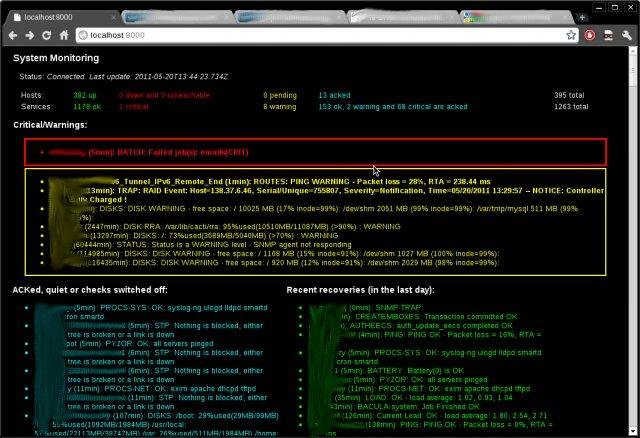
Task: Click the scrollbar up arrow
Action: pos(633,50)
